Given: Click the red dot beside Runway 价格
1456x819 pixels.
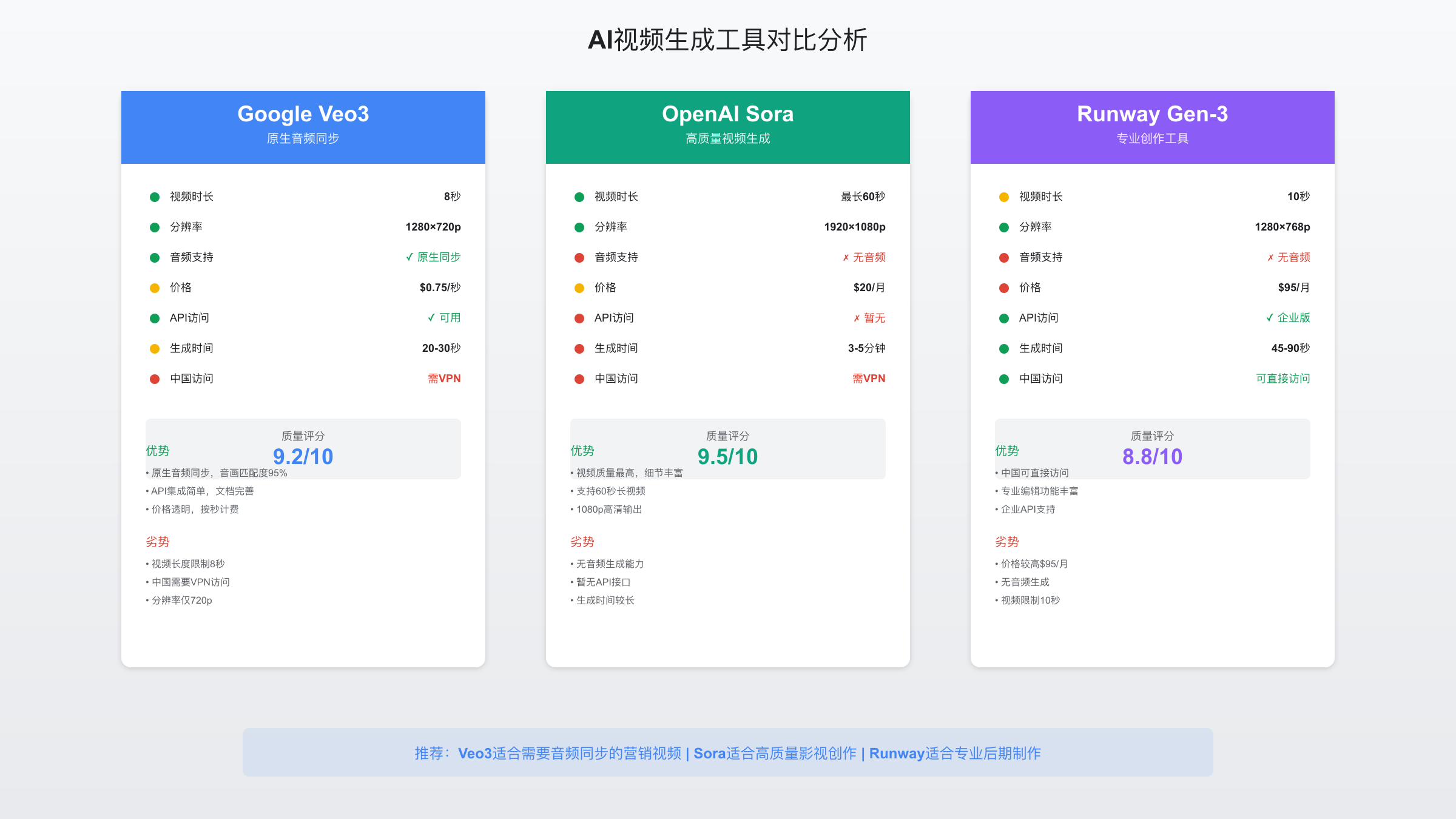Looking at the screenshot, I should tap(1004, 288).
